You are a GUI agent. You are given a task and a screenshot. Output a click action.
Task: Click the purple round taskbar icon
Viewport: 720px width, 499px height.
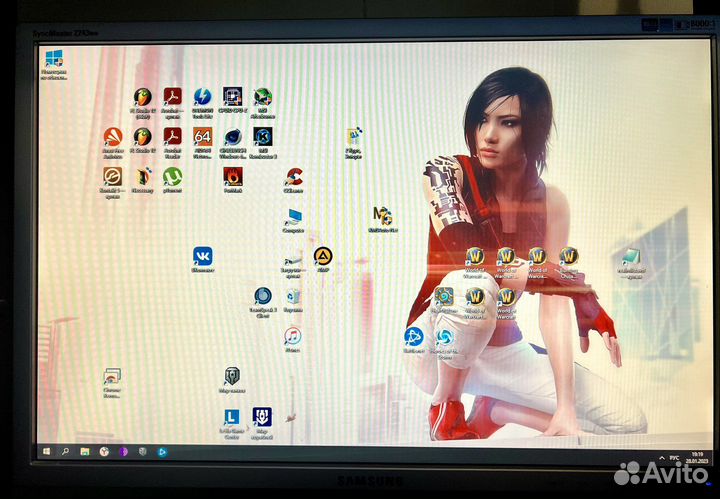(123, 452)
